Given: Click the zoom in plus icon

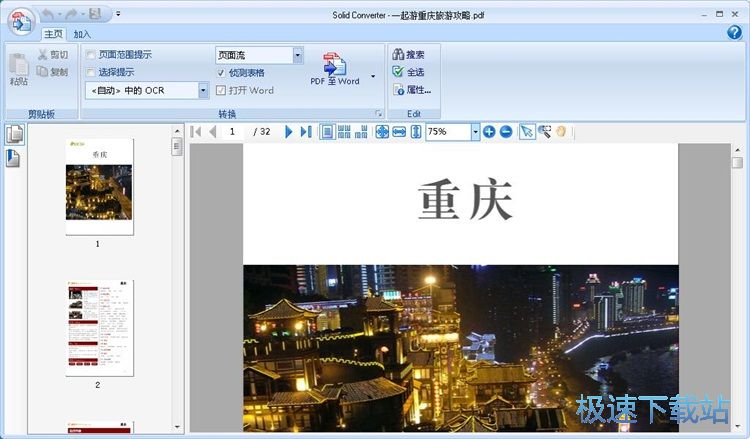Looking at the screenshot, I should tap(489, 132).
